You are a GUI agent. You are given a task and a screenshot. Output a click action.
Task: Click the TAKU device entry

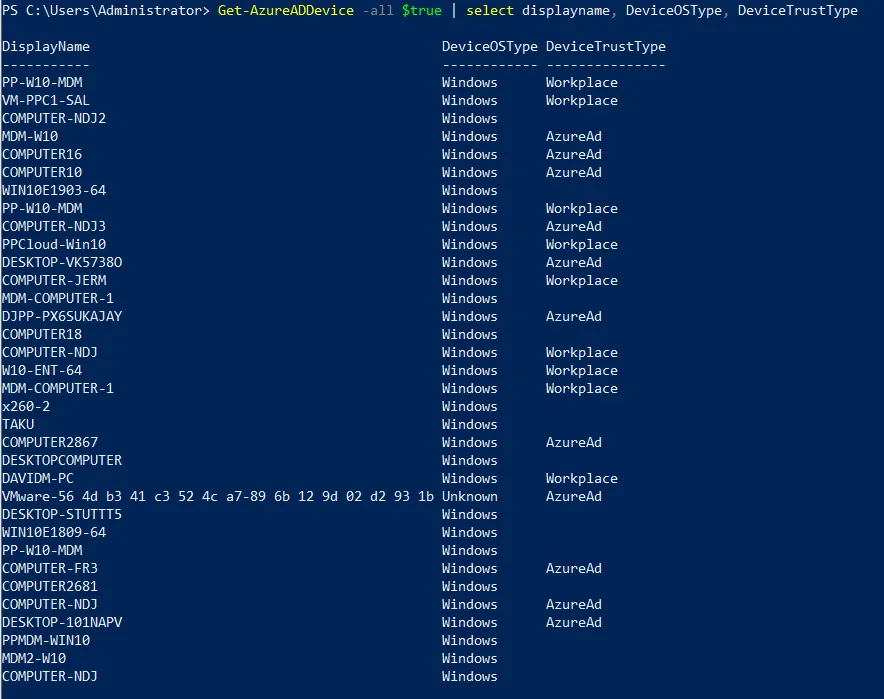(x=18, y=425)
